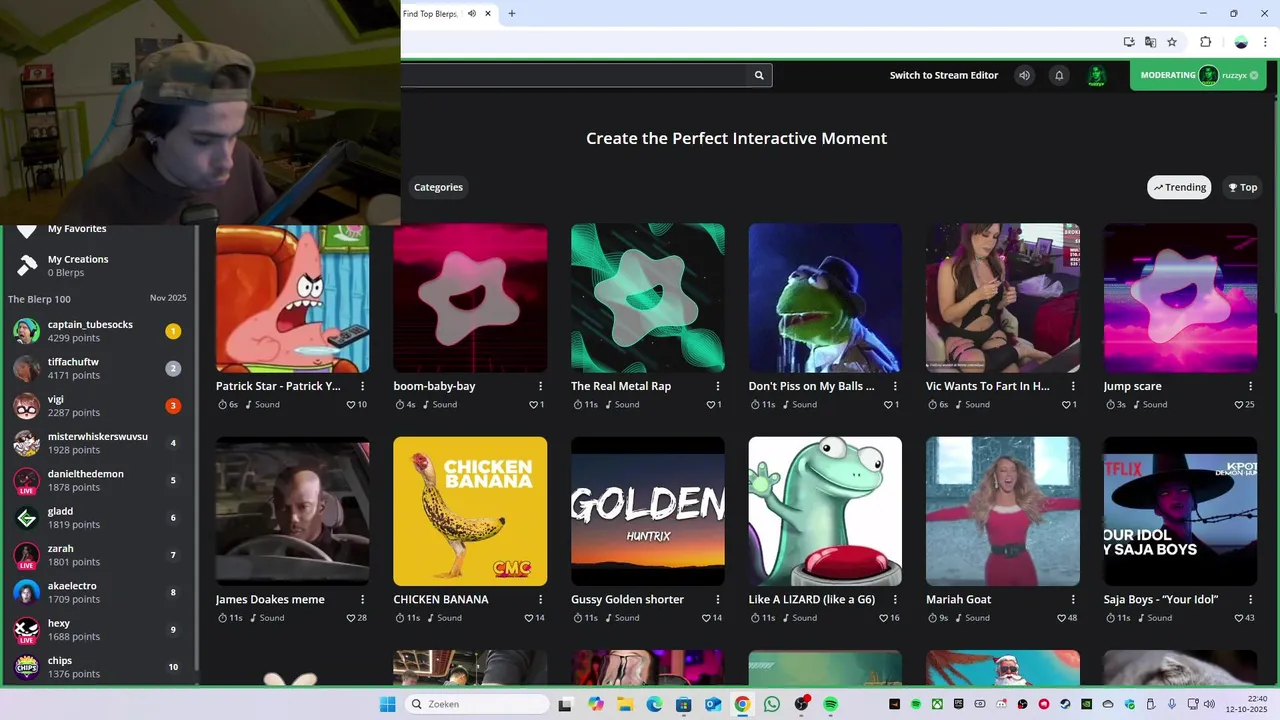This screenshot has height=720, width=1280.
Task: Open OBS Studio from the taskbar
Action: pos(801,704)
